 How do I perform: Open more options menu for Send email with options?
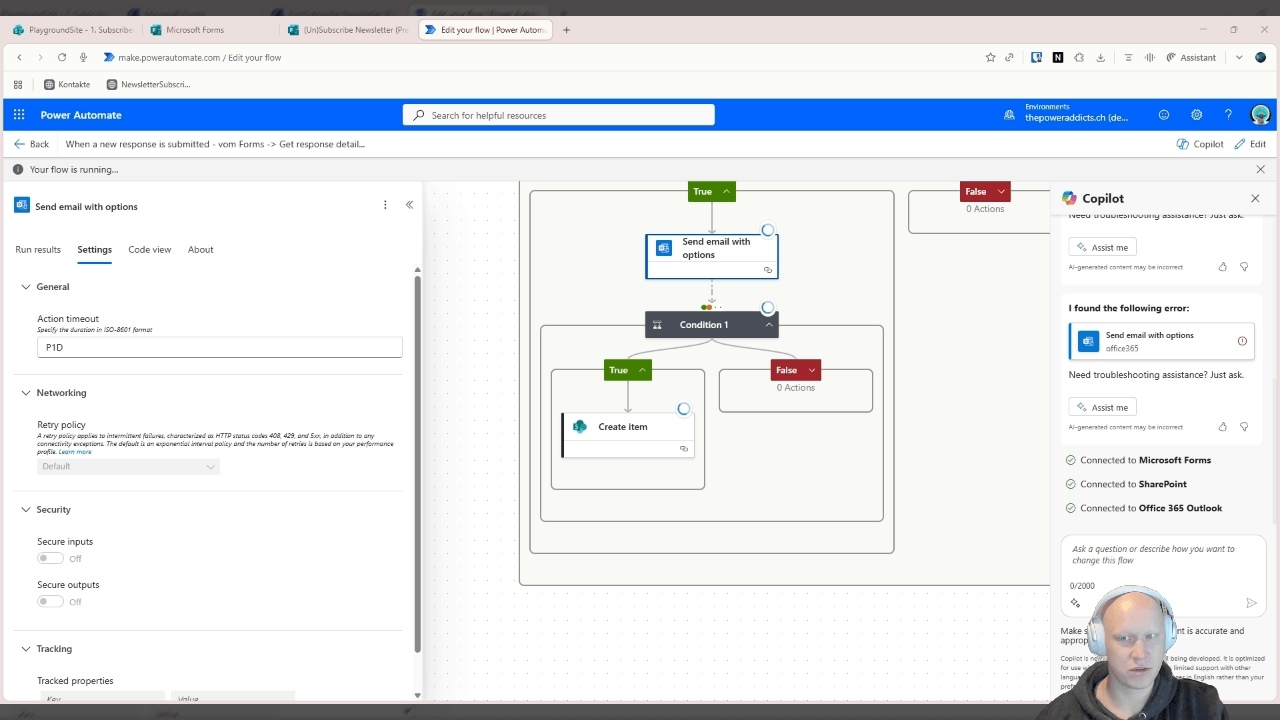(x=385, y=205)
